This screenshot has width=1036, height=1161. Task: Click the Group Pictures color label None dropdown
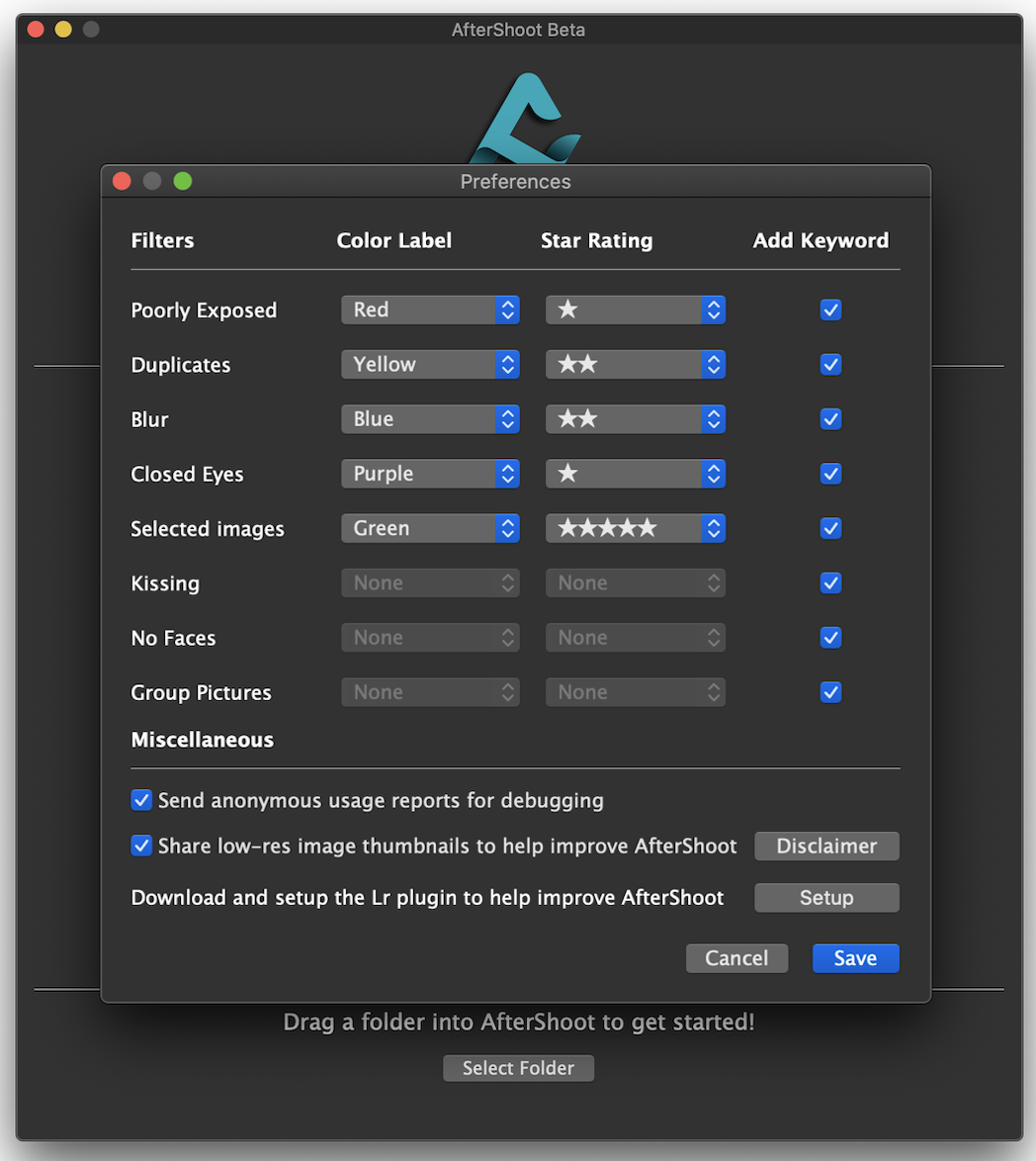[430, 692]
